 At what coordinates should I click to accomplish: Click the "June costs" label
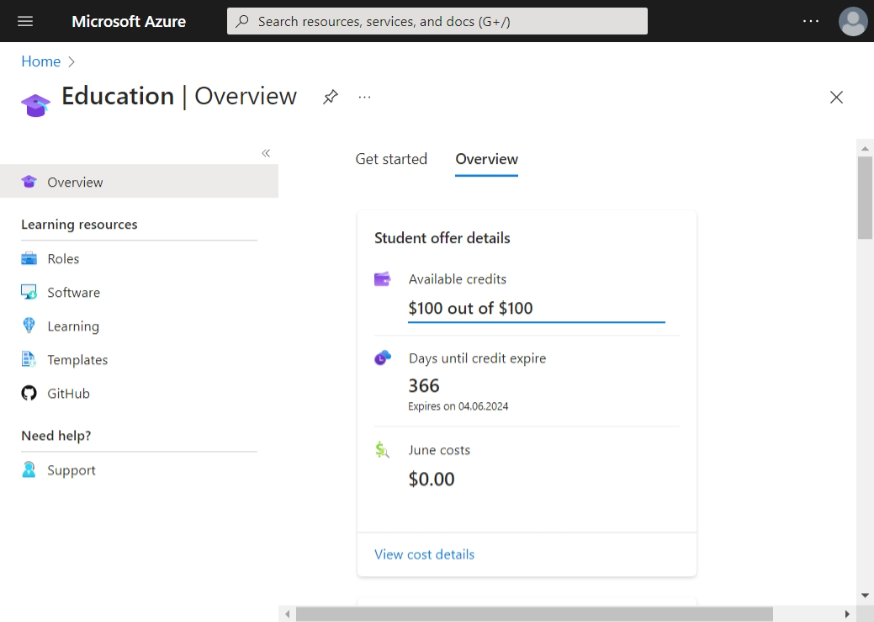point(439,450)
